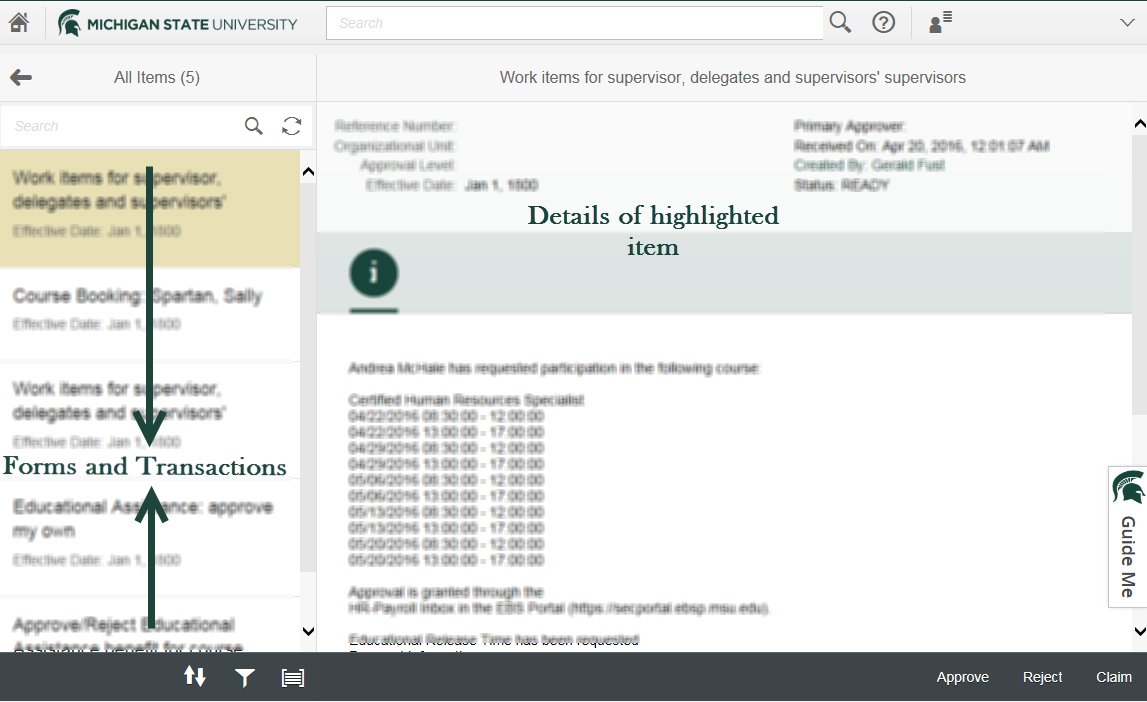
Task: Click the top search magnifier icon
Action: click(840, 23)
